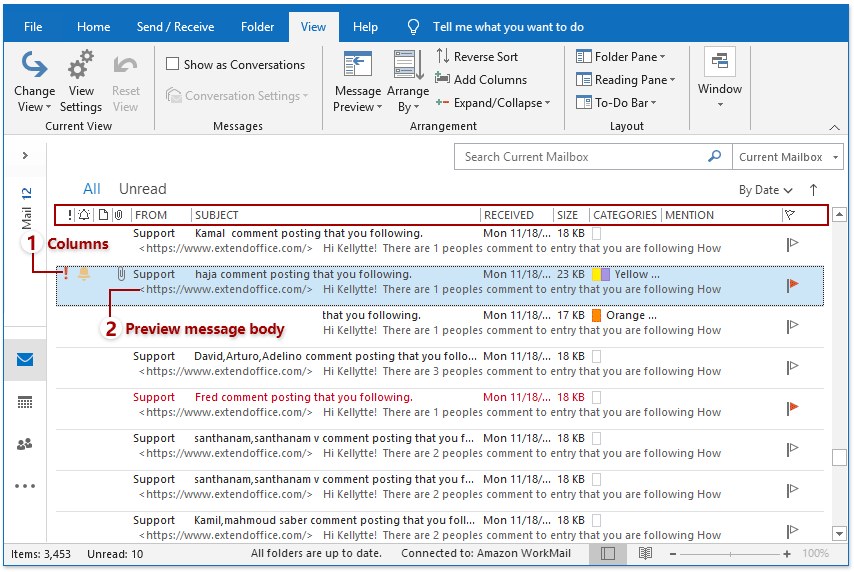854x572 pixels.
Task: Toggle the red flag on haja message
Action: tap(793, 284)
